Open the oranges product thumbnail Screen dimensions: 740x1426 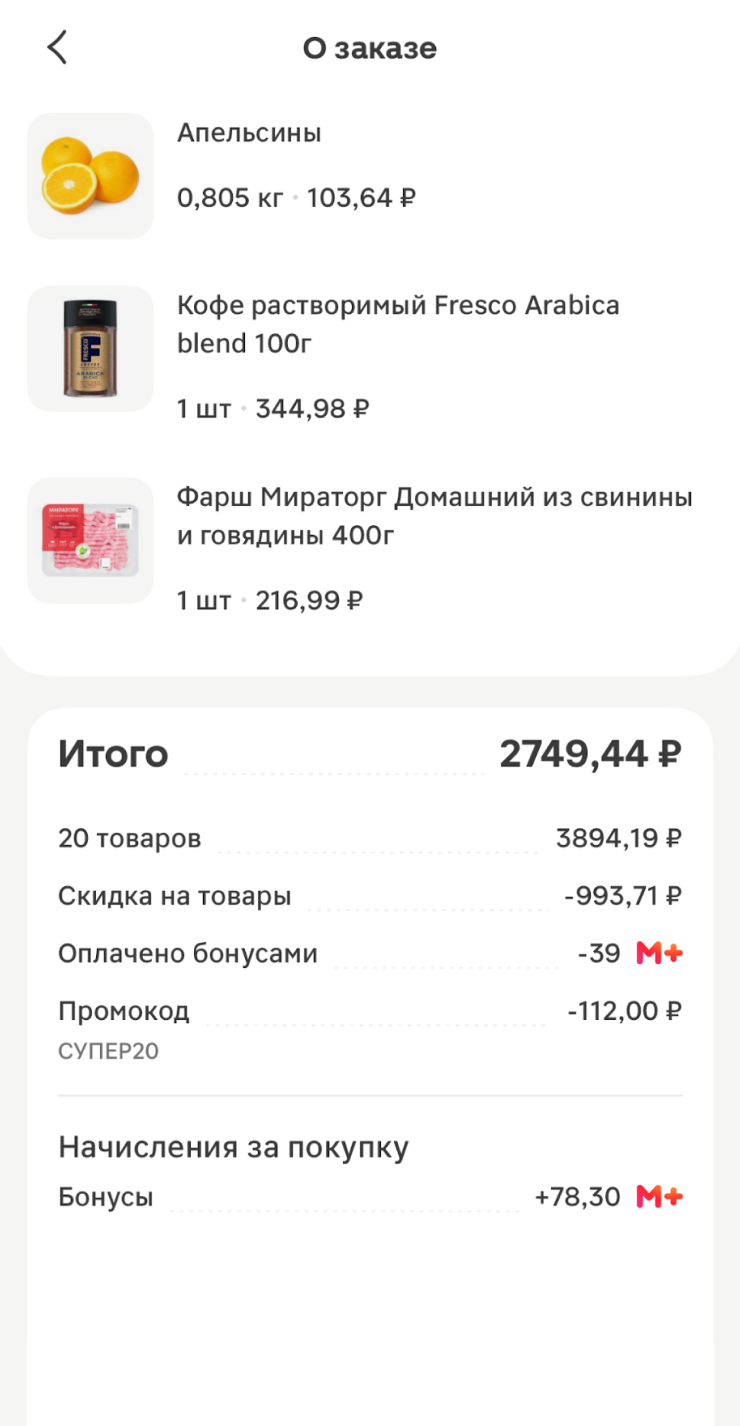click(x=90, y=176)
